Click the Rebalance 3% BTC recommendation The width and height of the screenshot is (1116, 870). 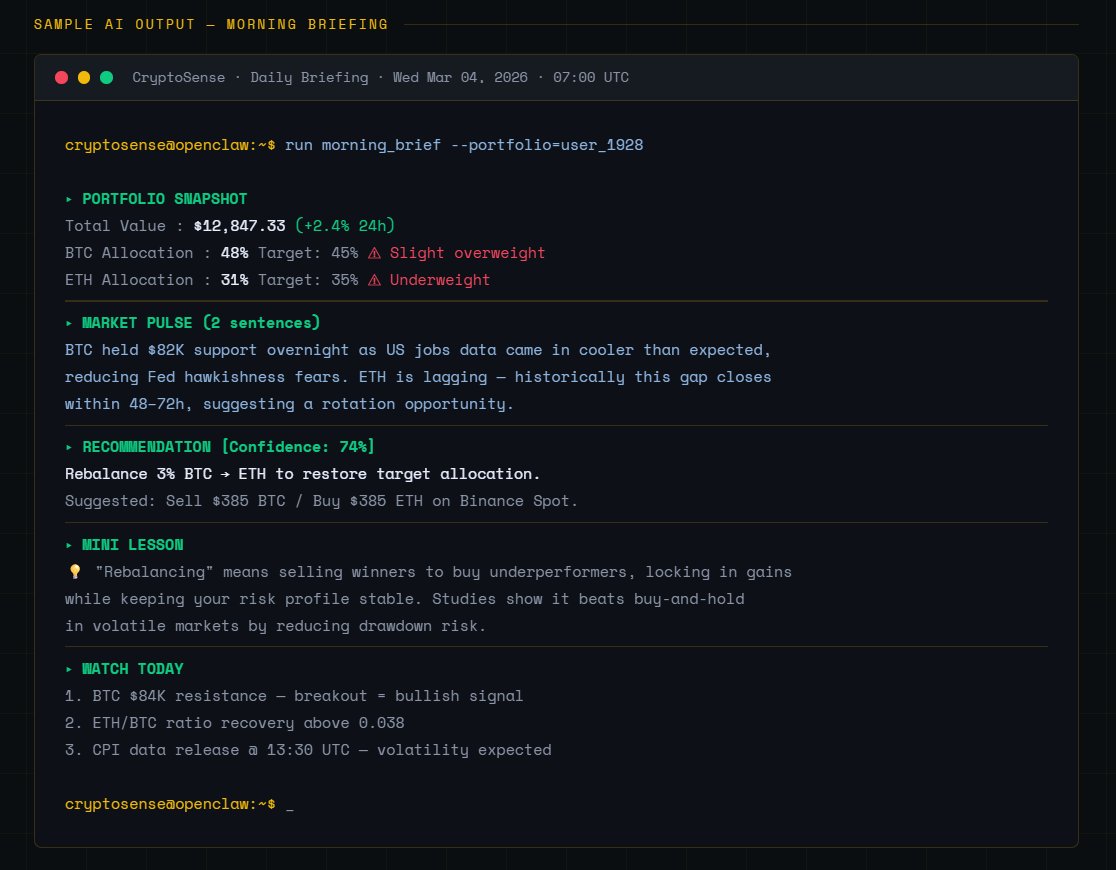(x=300, y=473)
